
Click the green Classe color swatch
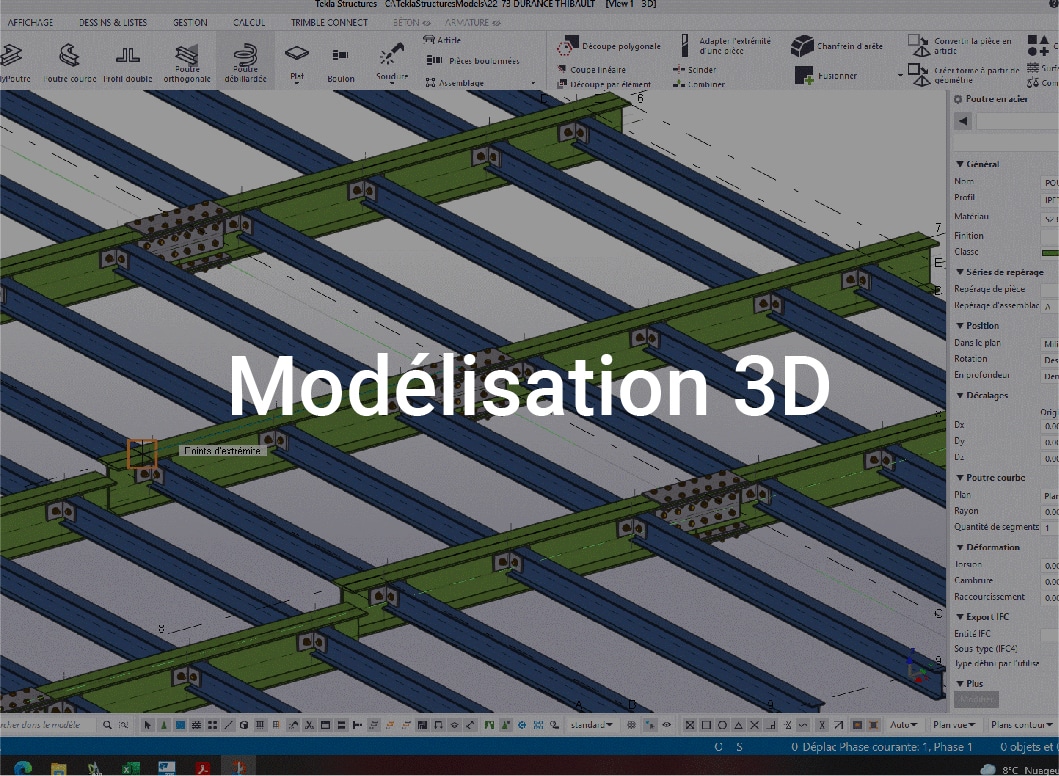click(1049, 253)
